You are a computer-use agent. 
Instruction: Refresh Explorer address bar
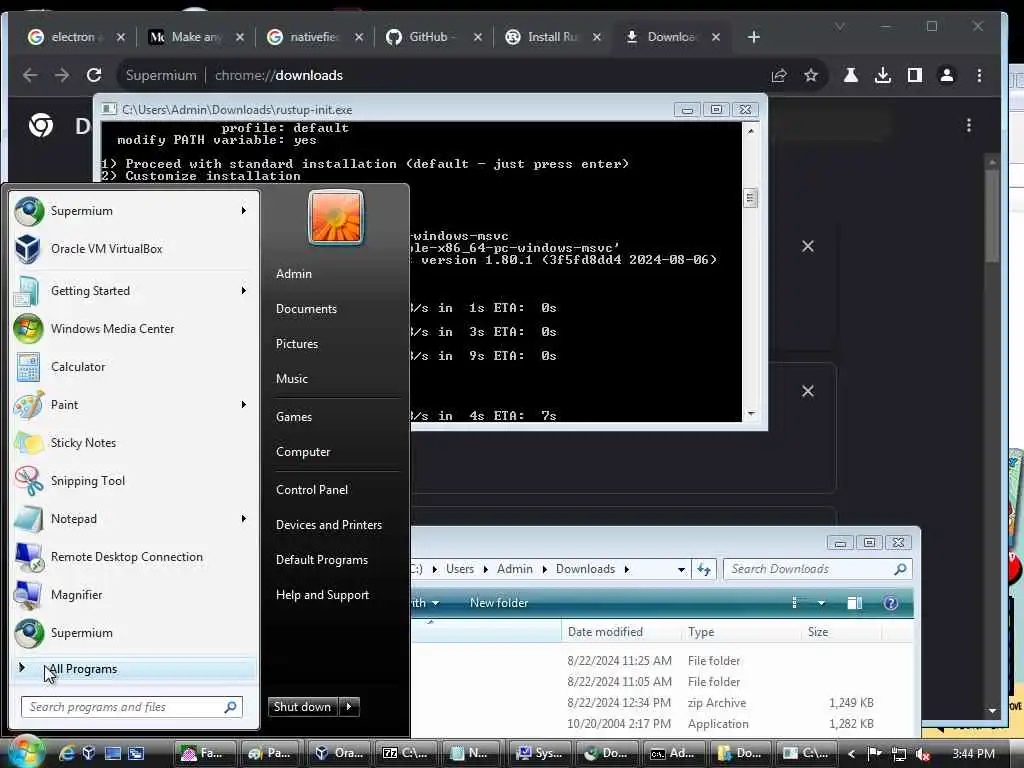(703, 569)
